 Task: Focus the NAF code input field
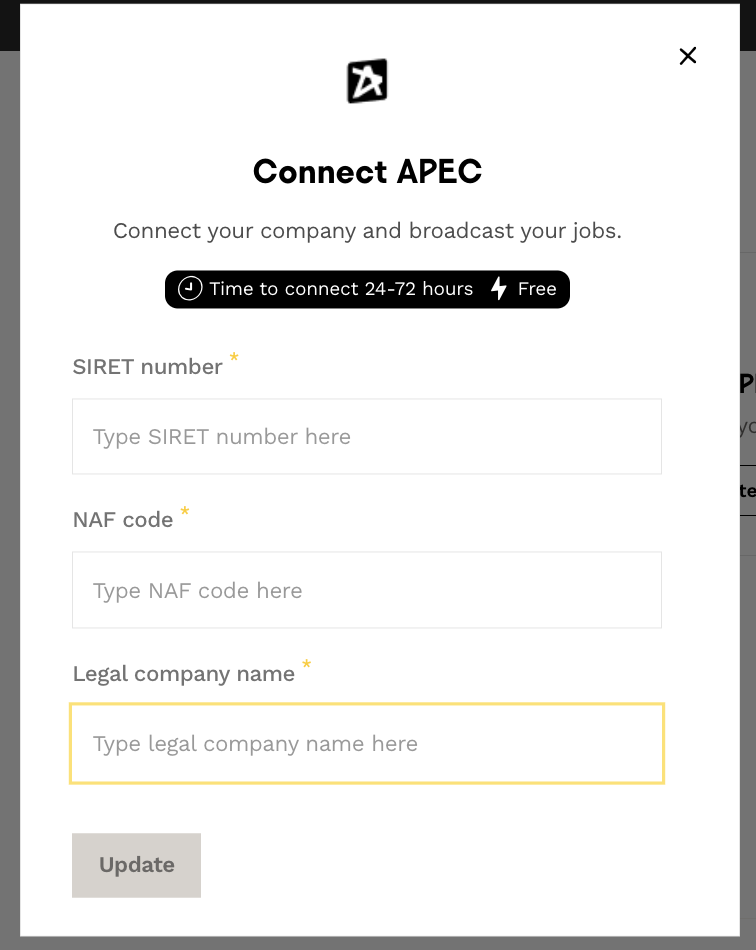(x=367, y=590)
